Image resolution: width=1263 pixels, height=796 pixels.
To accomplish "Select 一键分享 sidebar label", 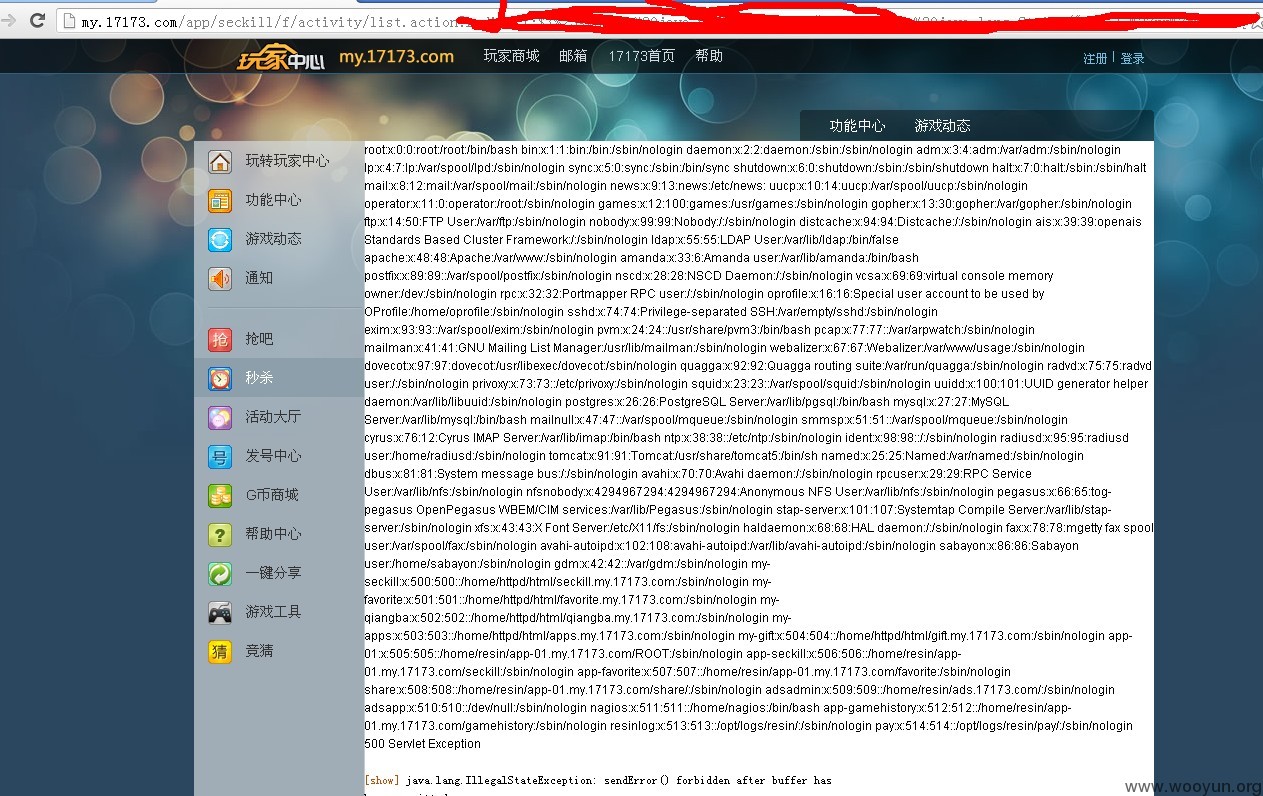I will pos(273,573).
